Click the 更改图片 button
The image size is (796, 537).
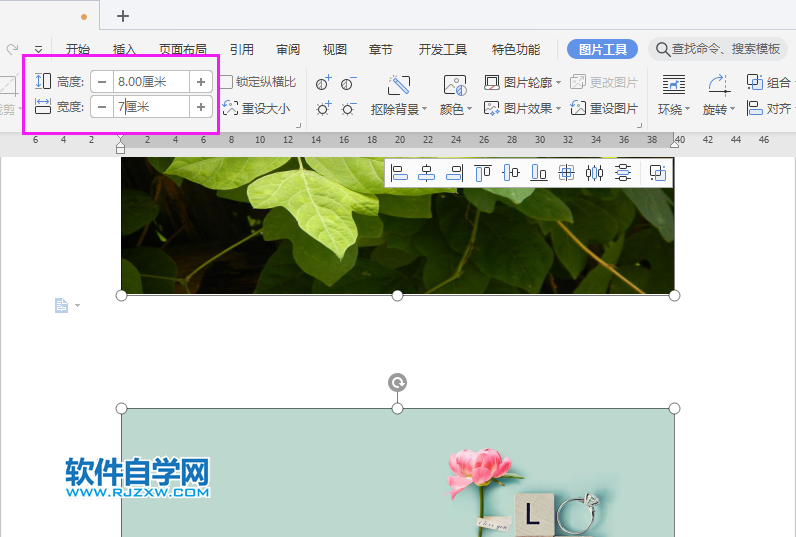604,82
